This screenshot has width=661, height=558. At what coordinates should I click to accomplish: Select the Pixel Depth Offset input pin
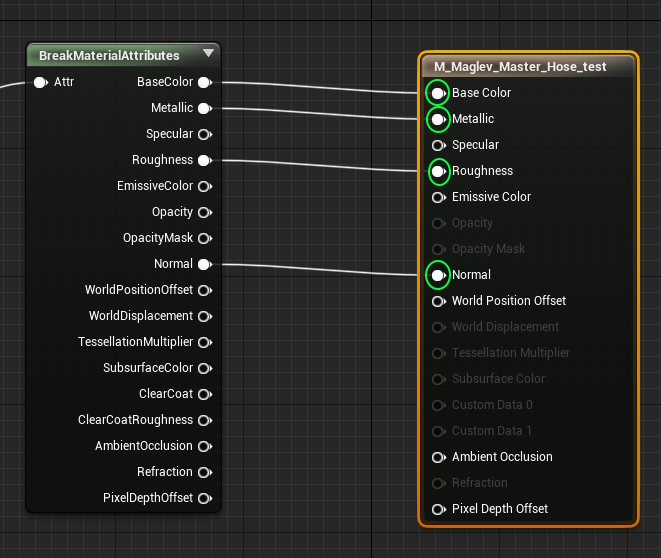[437, 509]
